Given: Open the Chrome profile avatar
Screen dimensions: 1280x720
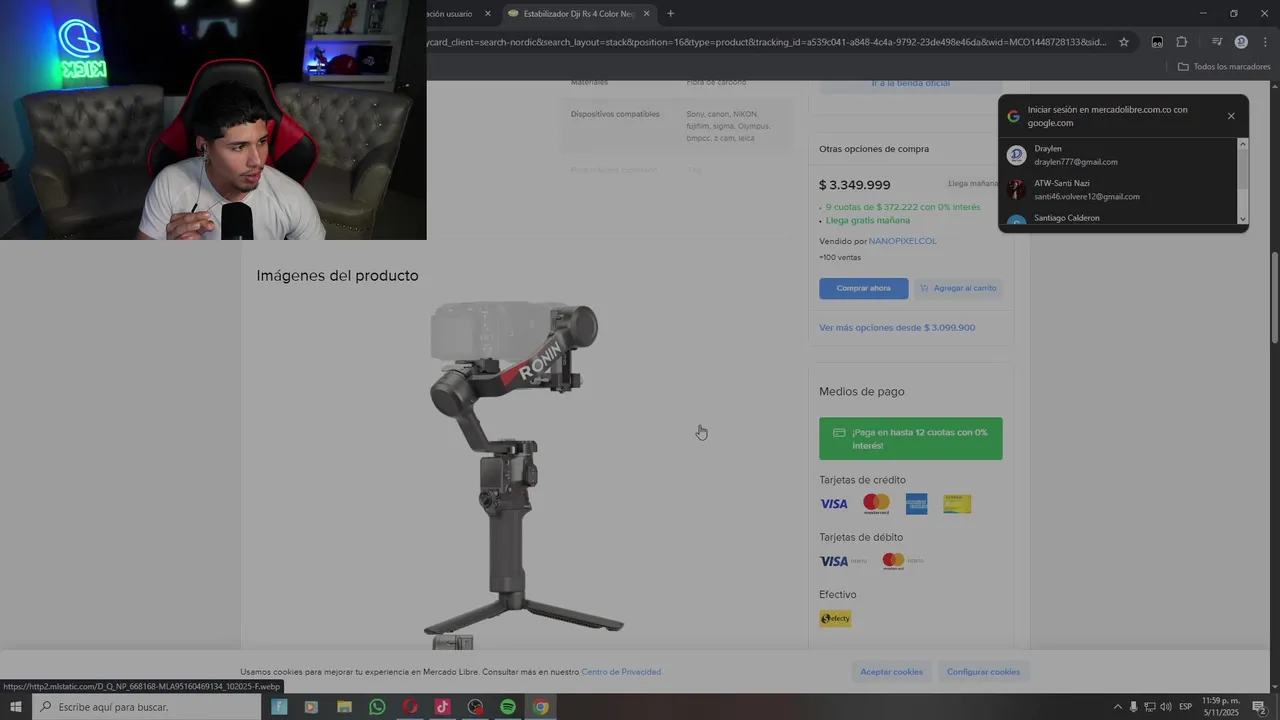Looking at the screenshot, I should pos(1241,42).
